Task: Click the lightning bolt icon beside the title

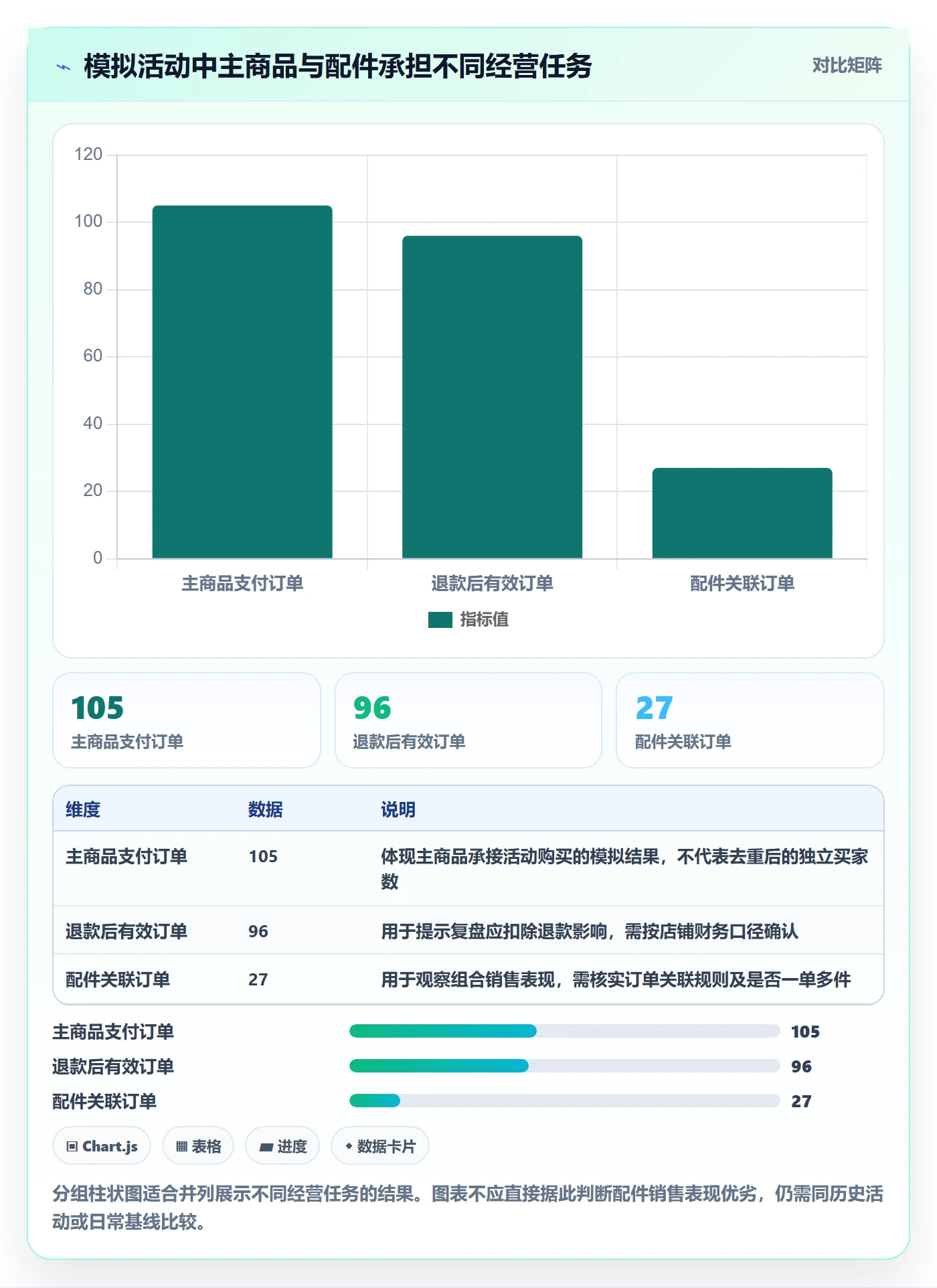Action: coord(64,67)
